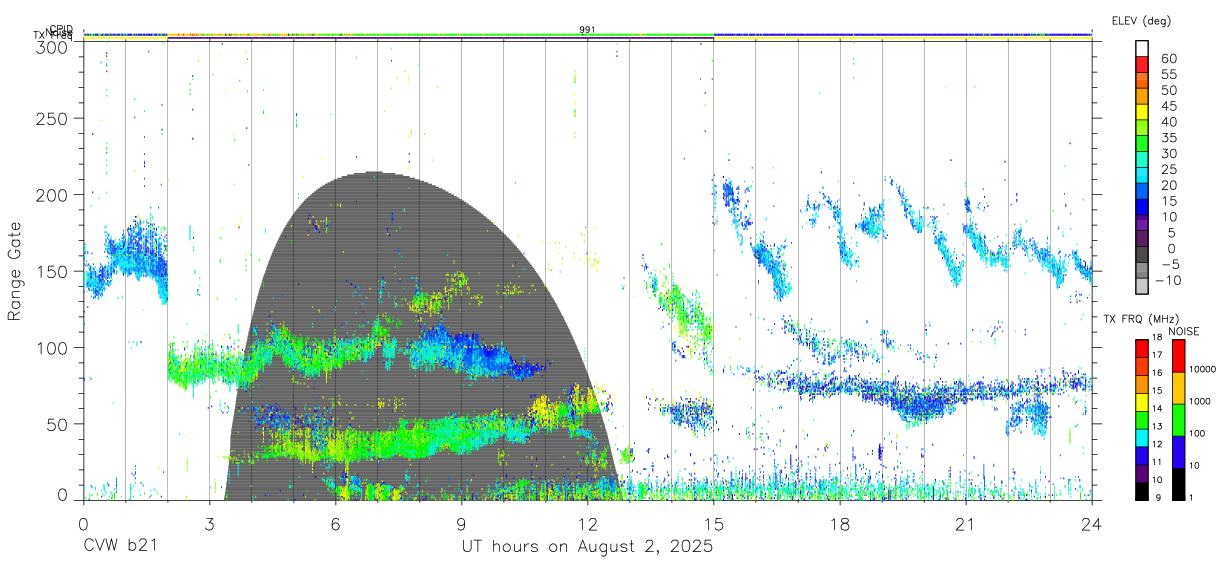Select the 'CVW b21' radar label
Screen dimensions: 1228x567
120,547
